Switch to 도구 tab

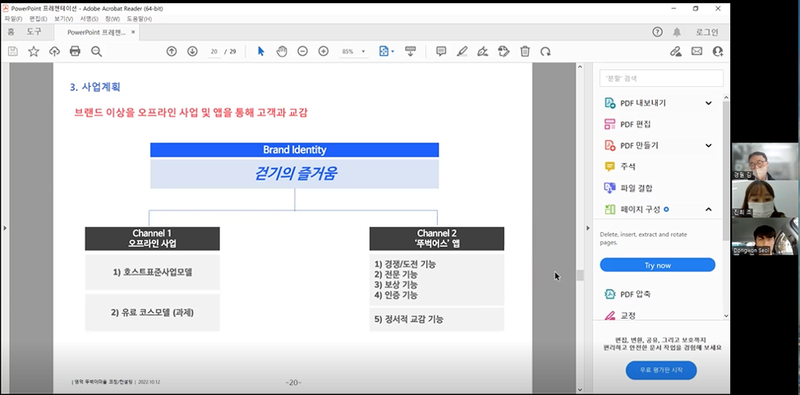(34, 32)
